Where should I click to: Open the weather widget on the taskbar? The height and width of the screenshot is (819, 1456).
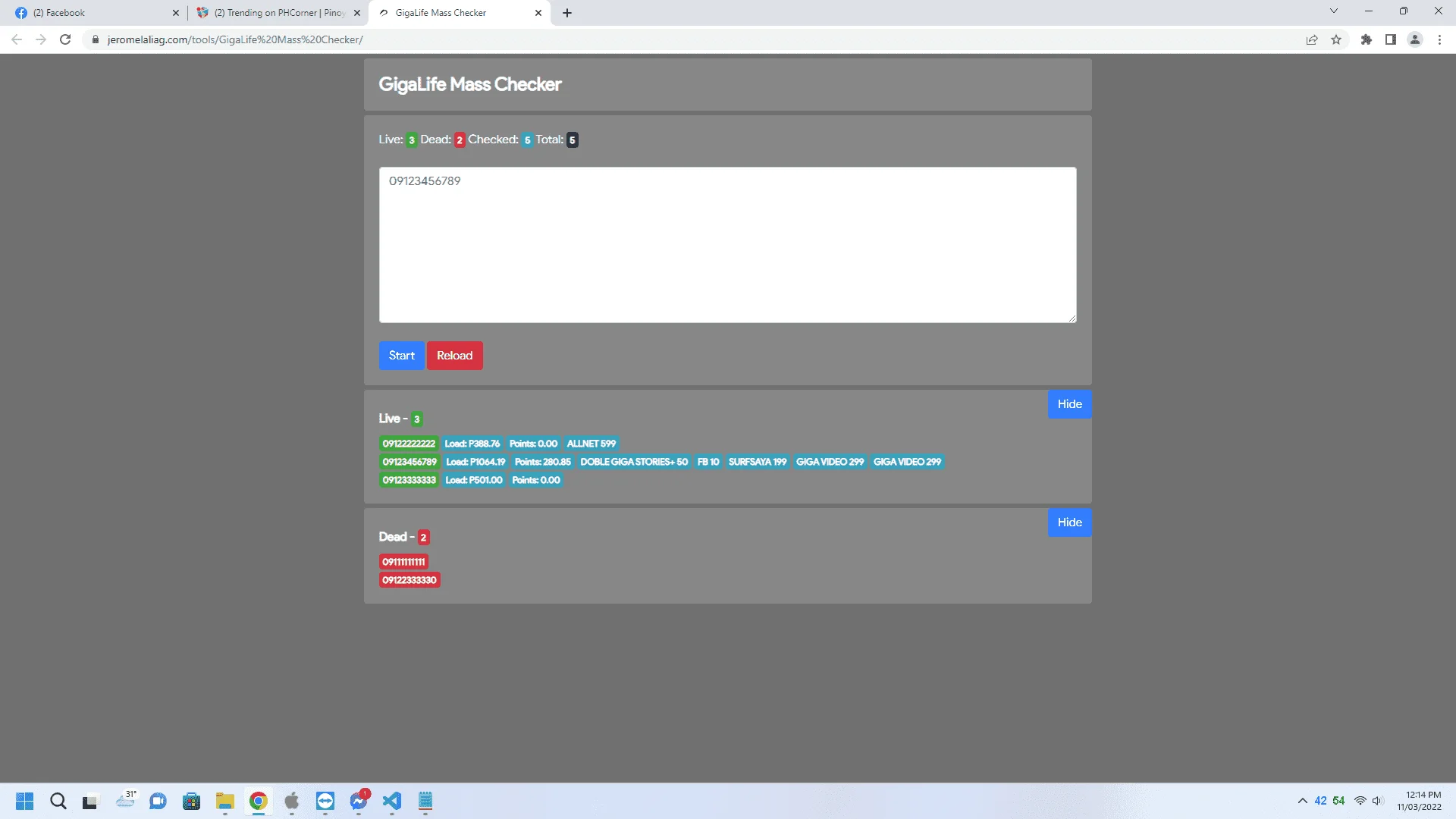click(x=125, y=800)
